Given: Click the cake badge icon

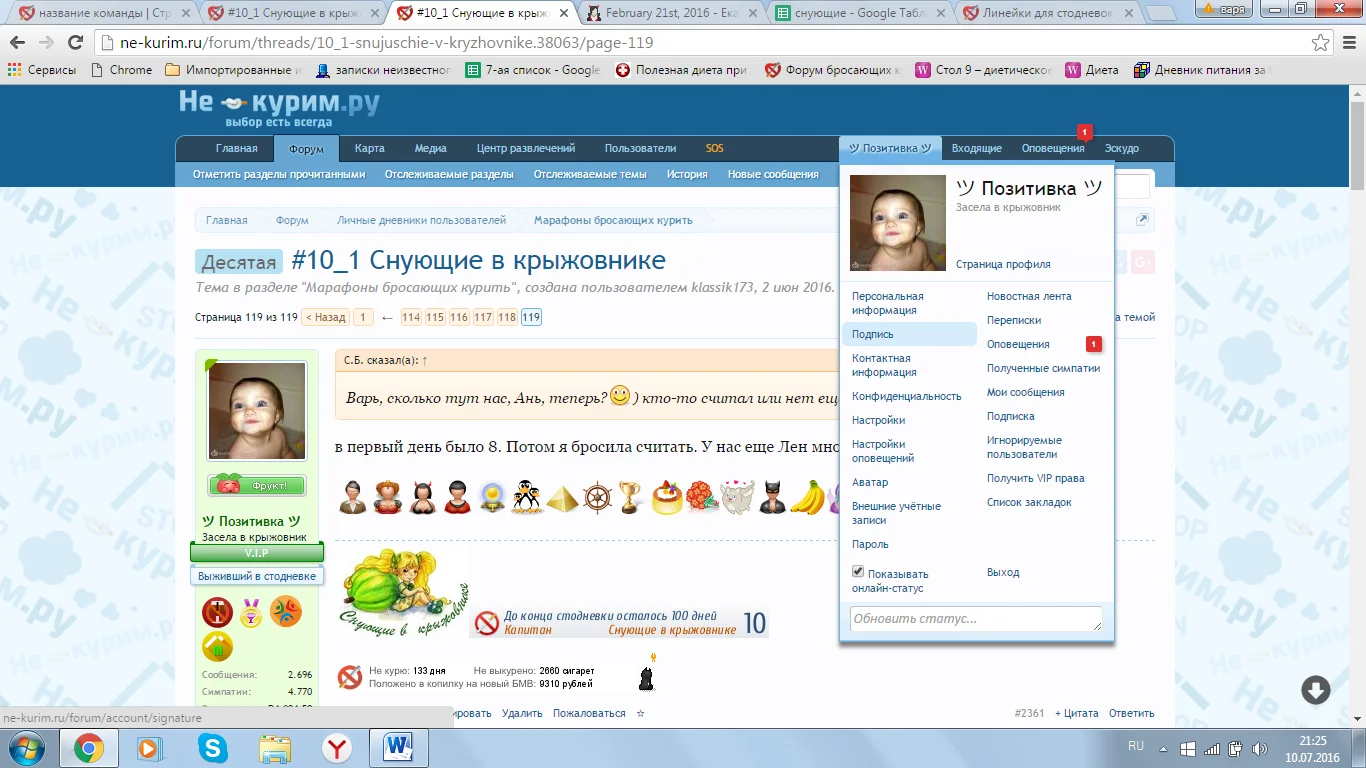Looking at the screenshot, I should 666,497.
